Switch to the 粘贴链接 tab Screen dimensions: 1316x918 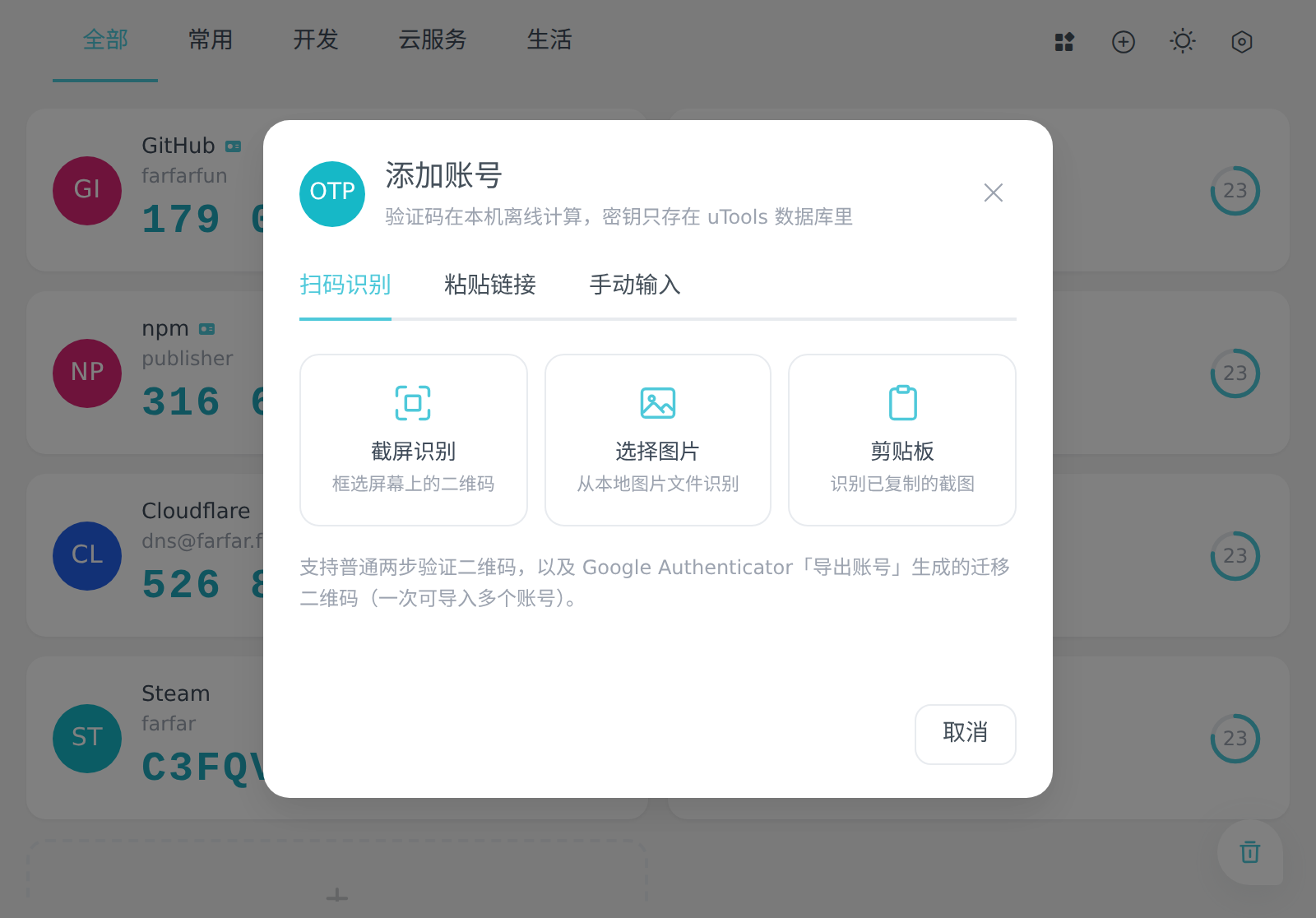[490, 285]
